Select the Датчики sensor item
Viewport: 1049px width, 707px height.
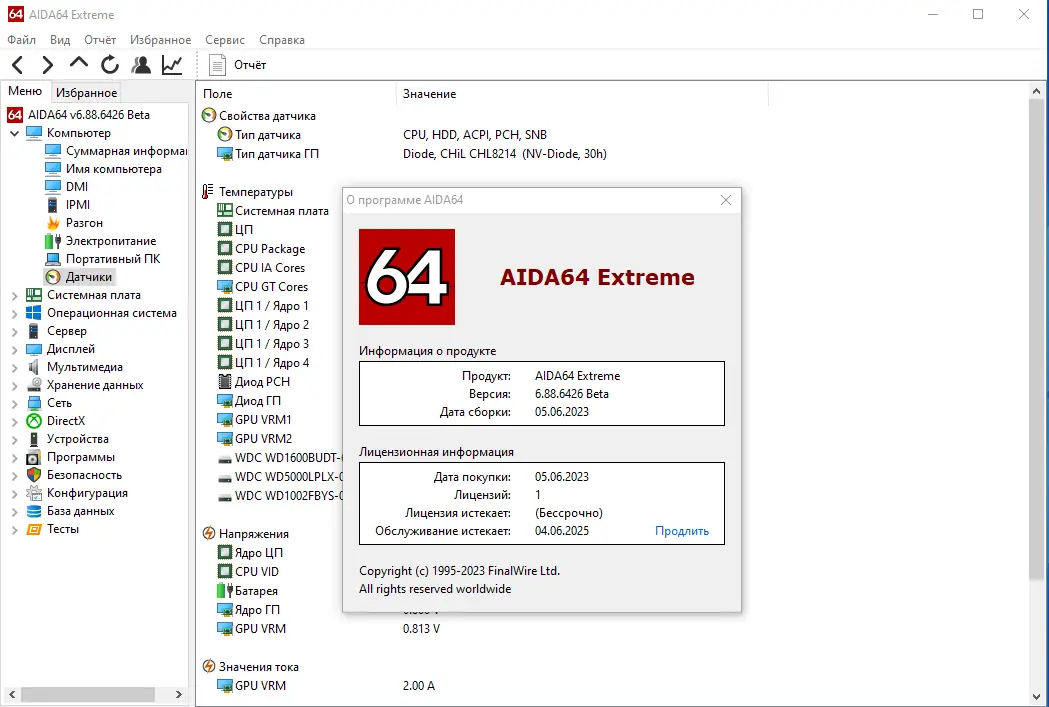pos(79,277)
